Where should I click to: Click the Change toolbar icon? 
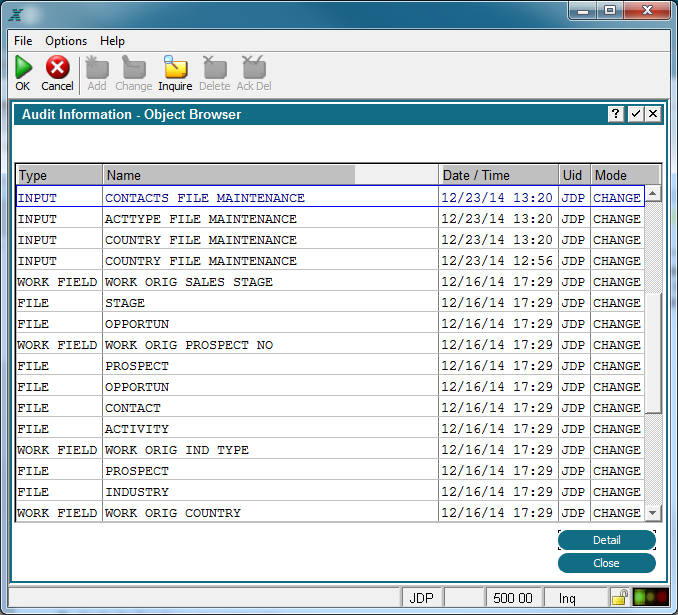134,67
